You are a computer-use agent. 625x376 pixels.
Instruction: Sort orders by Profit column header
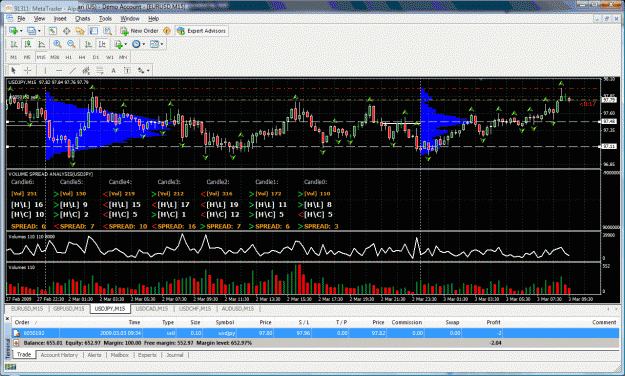(493, 322)
